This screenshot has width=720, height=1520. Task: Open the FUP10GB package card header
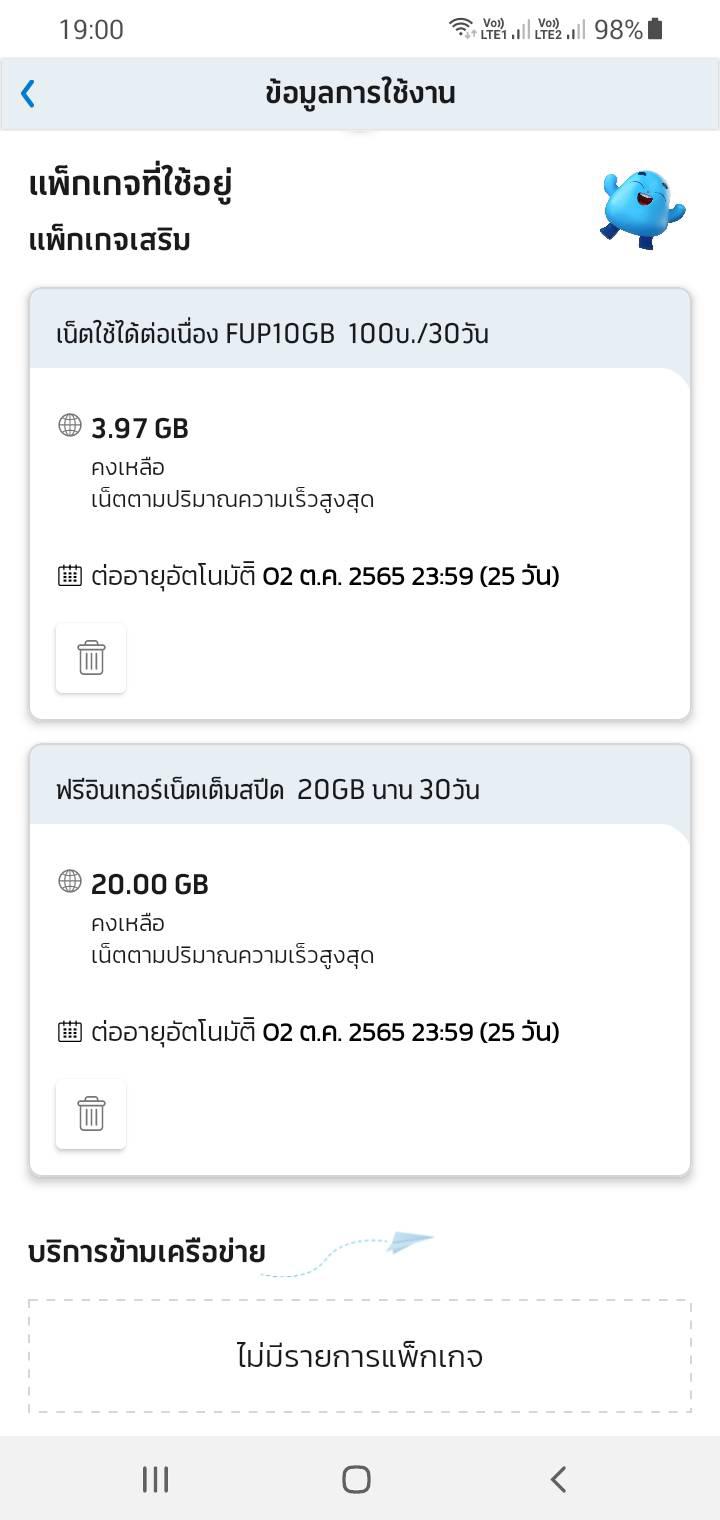click(x=360, y=333)
